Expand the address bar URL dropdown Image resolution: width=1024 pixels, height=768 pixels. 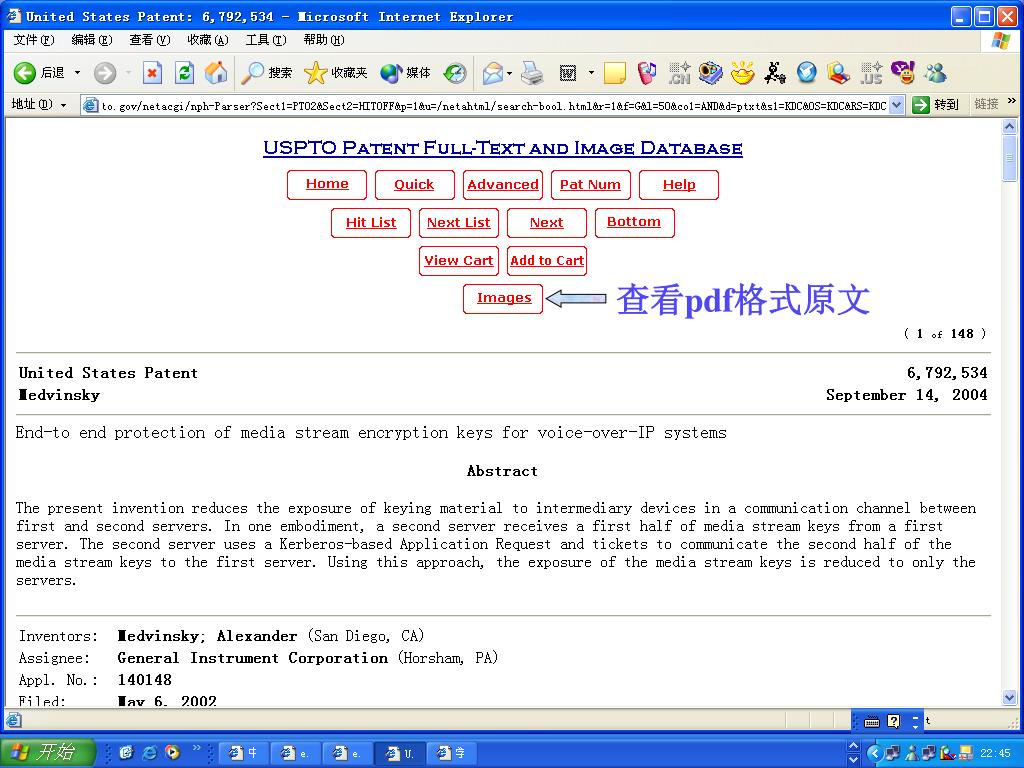(x=897, y=104)
